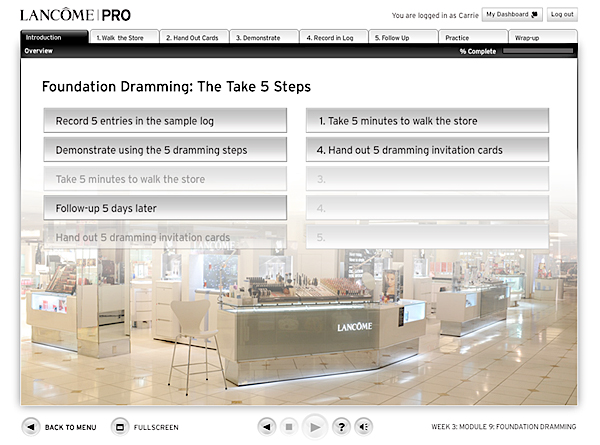Click greyed 'Take 5 minutes to walk the store'

click(x=165, y=179)
